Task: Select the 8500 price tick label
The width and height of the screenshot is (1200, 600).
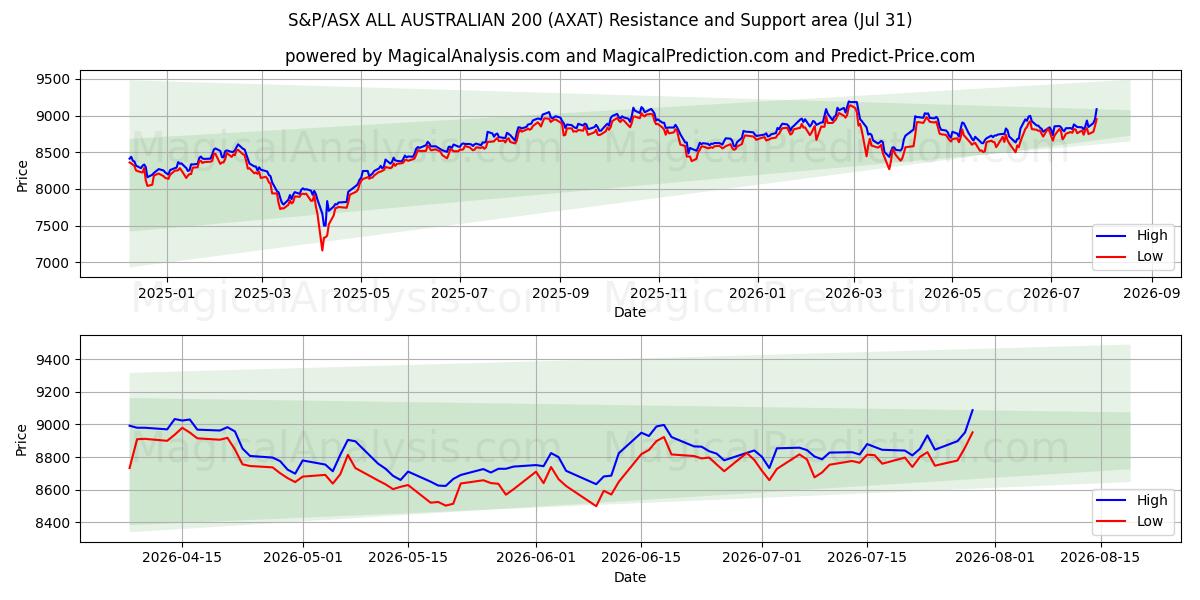Action: point(54,153)
